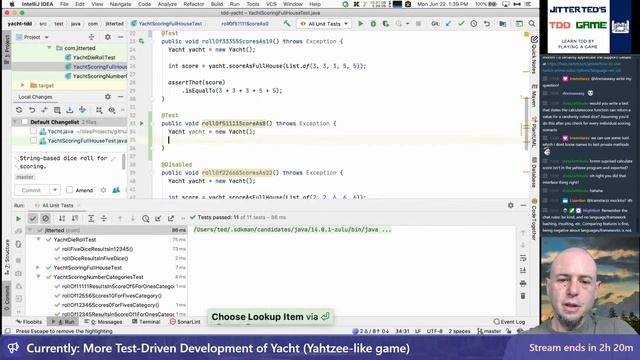Open the Analyze menu
640x360 pixels.
[167, 4]
